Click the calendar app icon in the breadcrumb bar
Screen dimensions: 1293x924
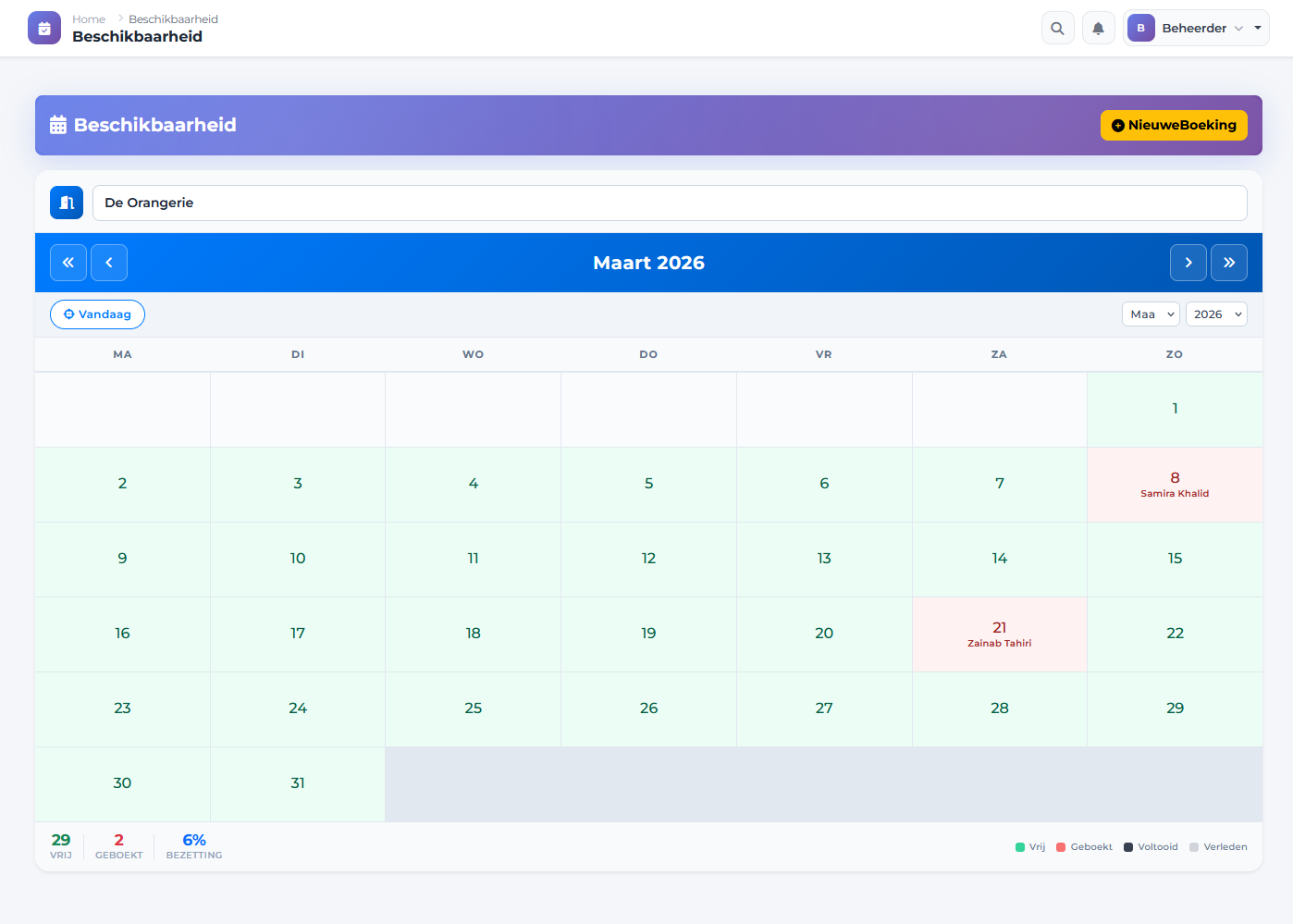[x=43, y=28]
